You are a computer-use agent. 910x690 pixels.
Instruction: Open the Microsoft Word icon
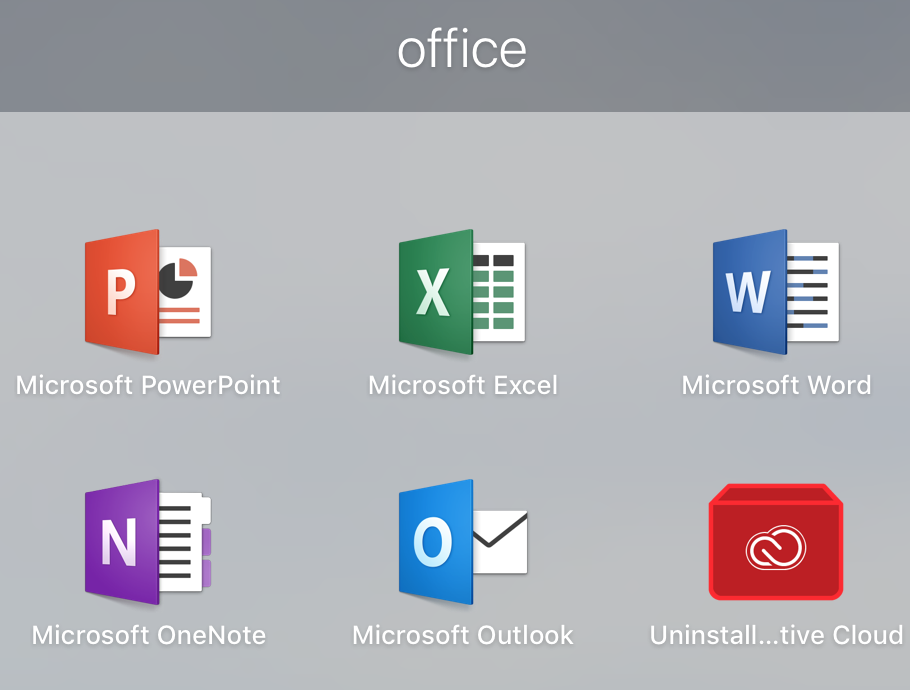(776, 292)
